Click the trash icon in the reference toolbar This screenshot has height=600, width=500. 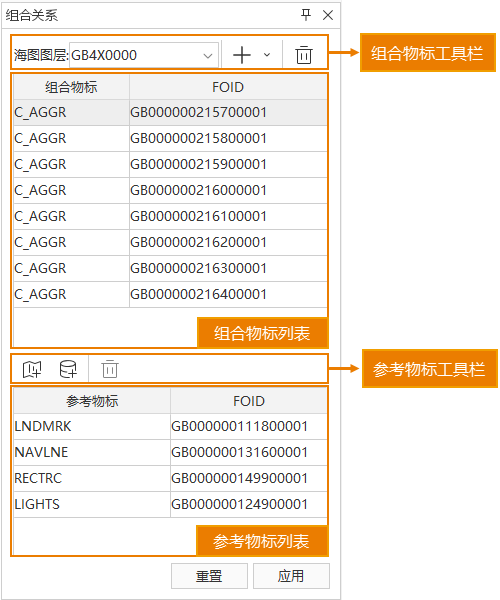pyautogui.click(x=110, y=369)
